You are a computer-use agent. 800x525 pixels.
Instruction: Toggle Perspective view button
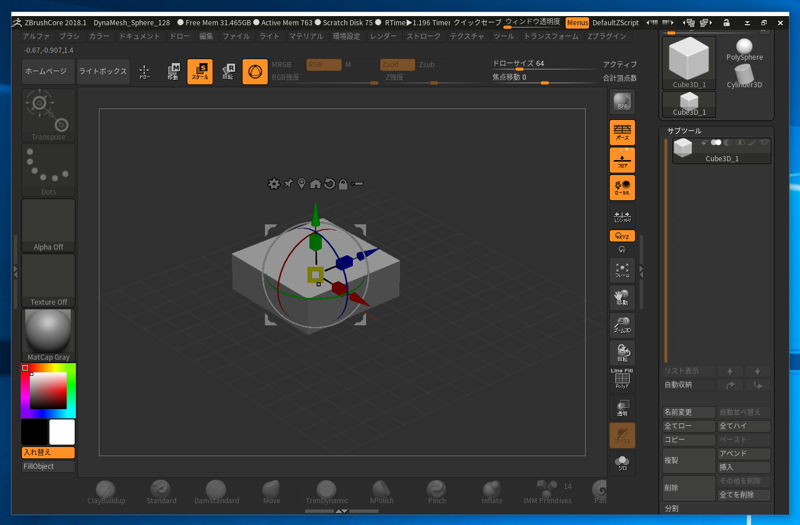(622, 132)
